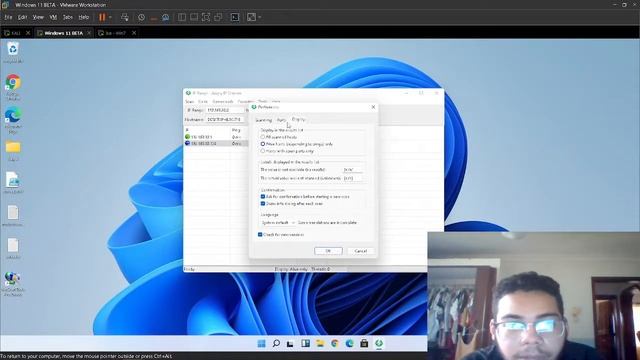Close the Preferences dialog with X

(373, 107)
